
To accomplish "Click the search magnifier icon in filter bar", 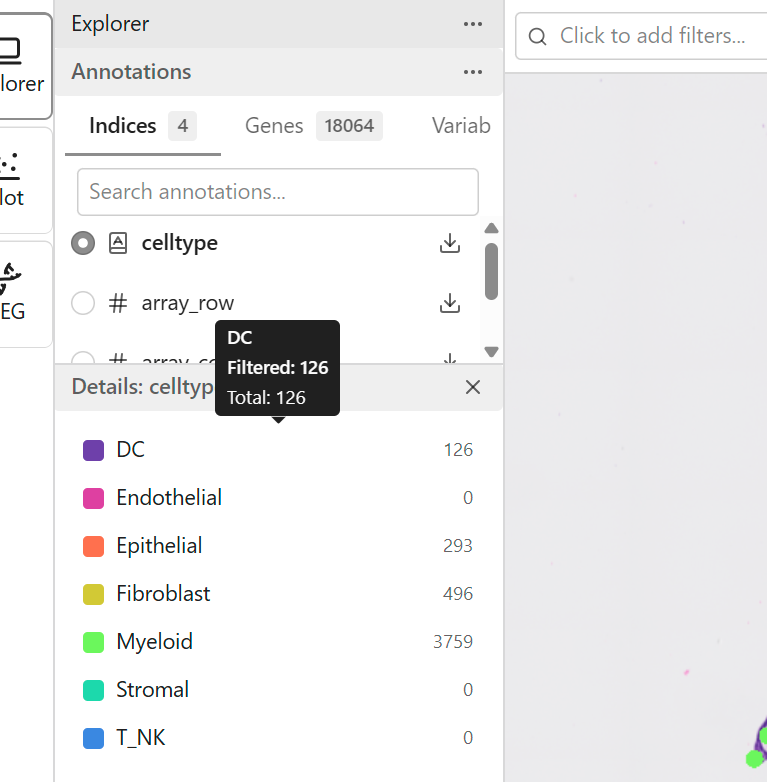I will pos(537,36).
